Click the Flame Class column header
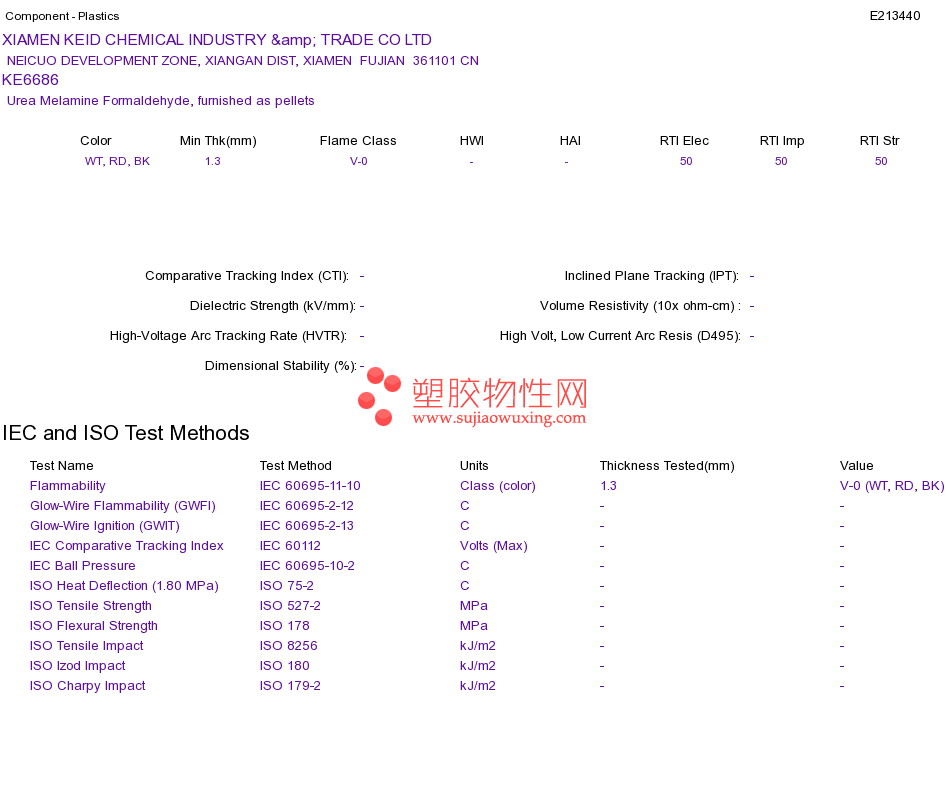 pyautogui.click(x=358, y=141)
